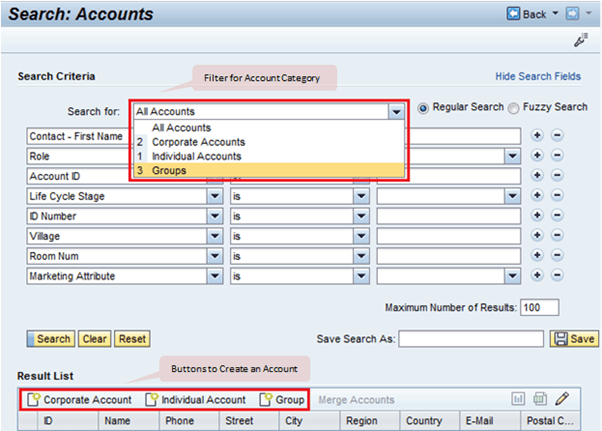This screenshot has width=602, height=431.
Task: Click the Save search button
Action: pos(575,339)
